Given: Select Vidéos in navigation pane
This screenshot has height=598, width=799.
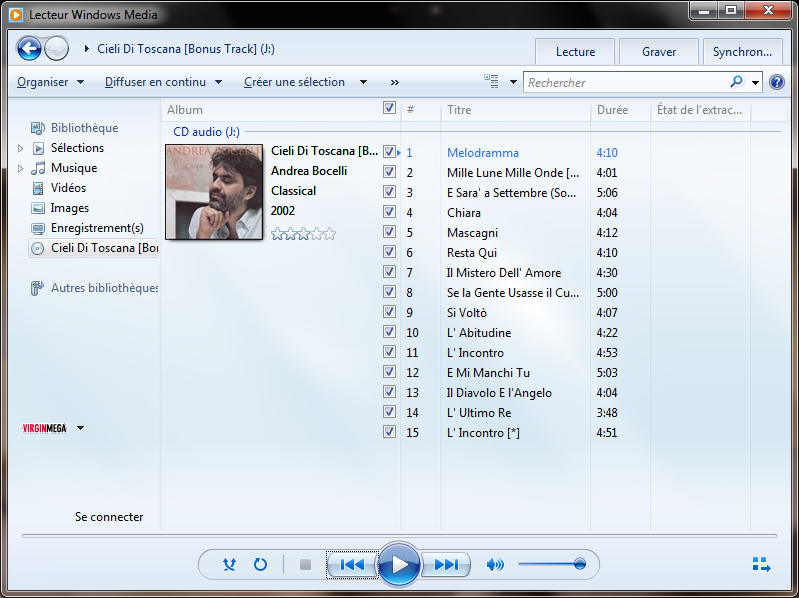Looking at the screenshot, I should point(68,188).
